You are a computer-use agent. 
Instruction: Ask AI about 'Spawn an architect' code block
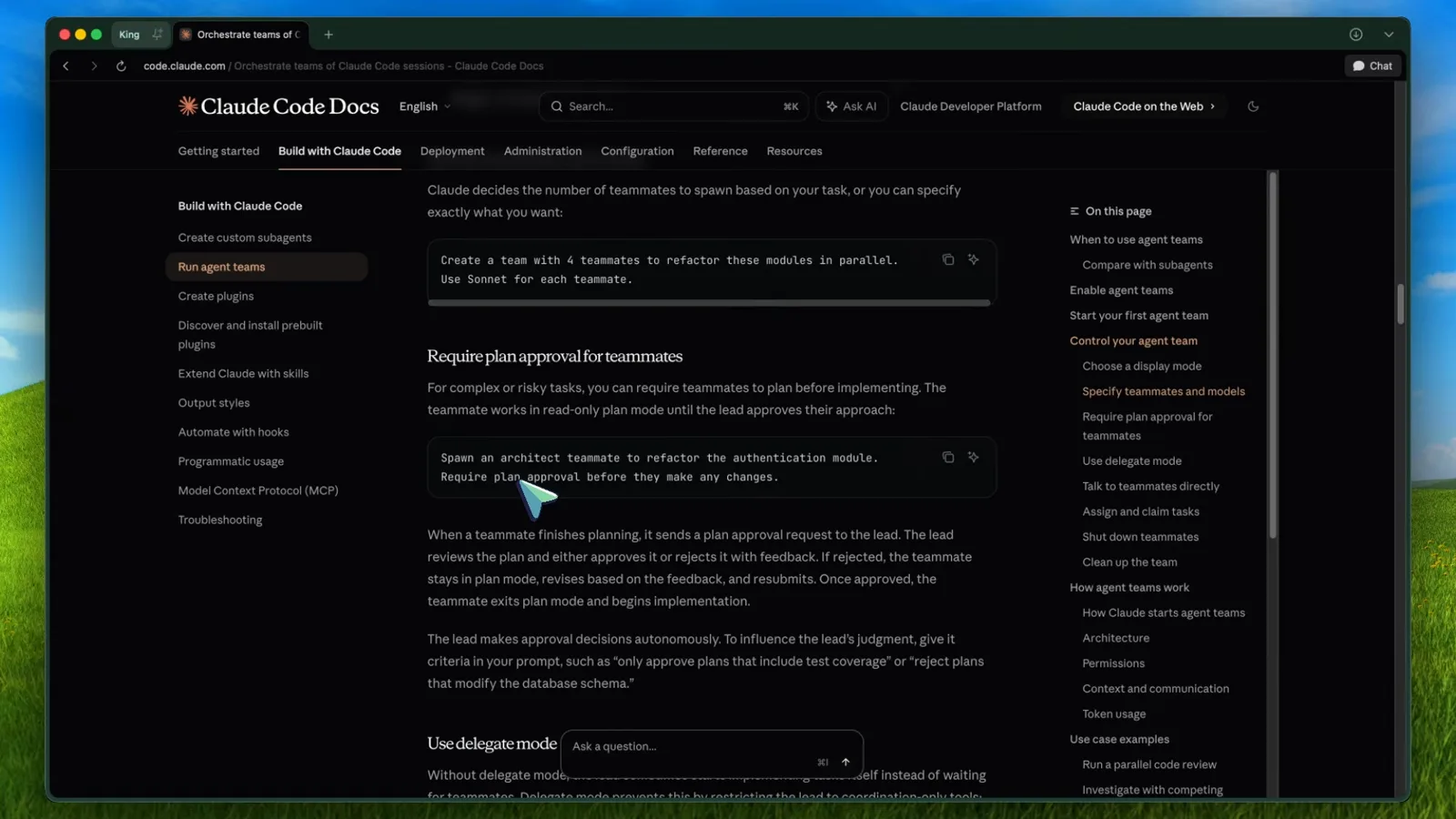(x=974, y=457)
